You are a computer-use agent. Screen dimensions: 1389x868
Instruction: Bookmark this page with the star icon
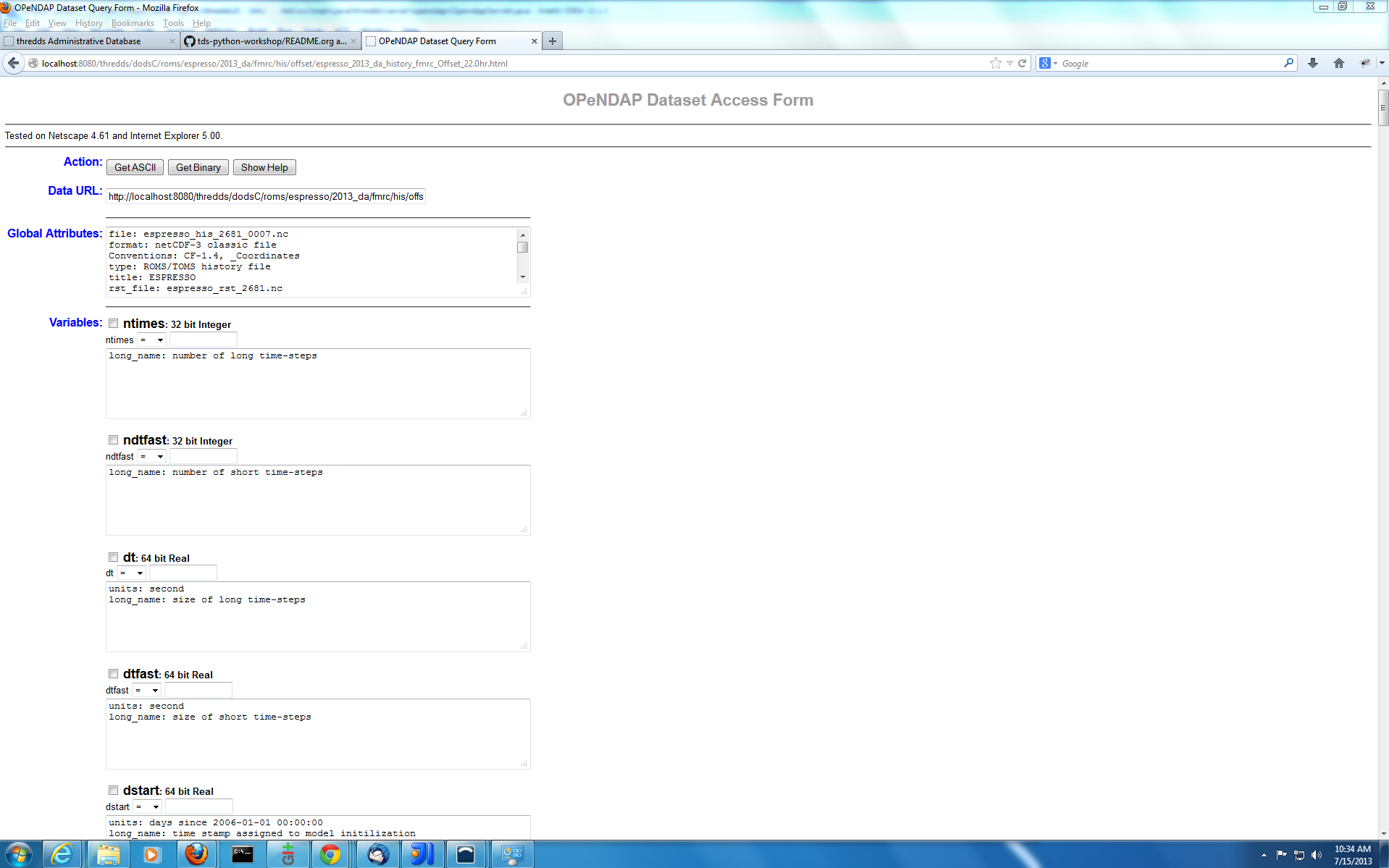pos(995,64)
